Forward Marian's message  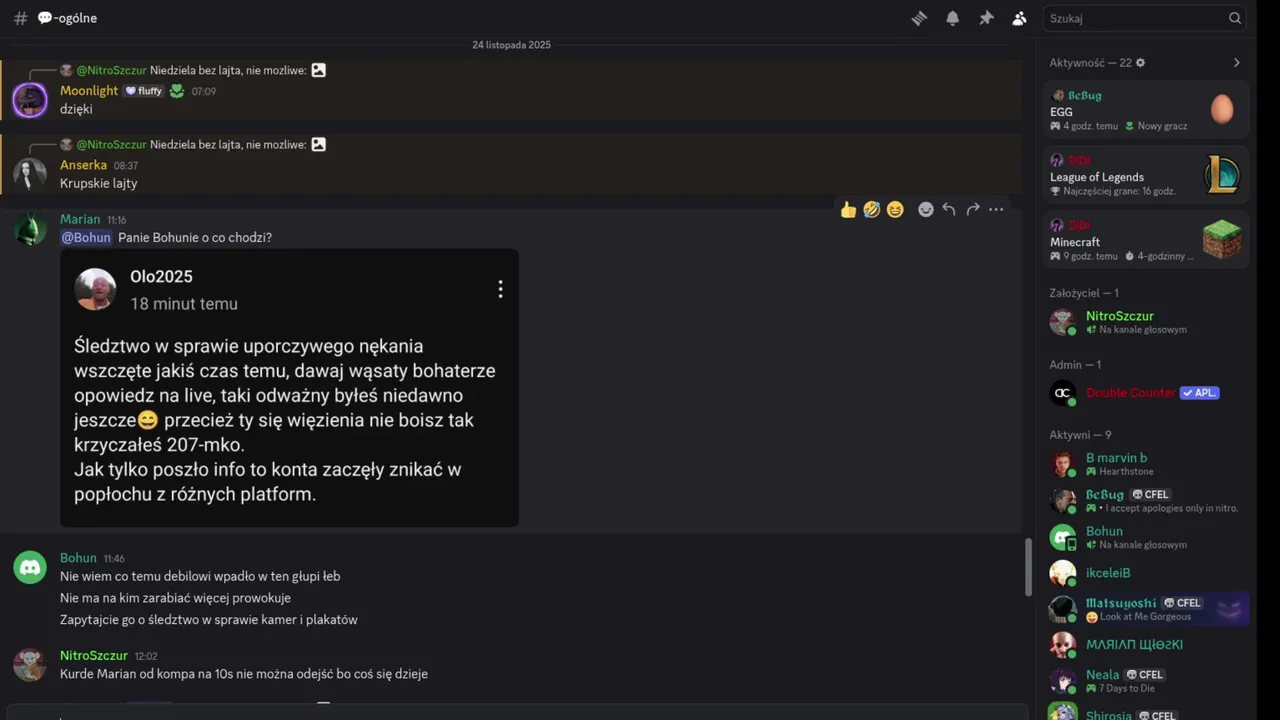point(972,209)
